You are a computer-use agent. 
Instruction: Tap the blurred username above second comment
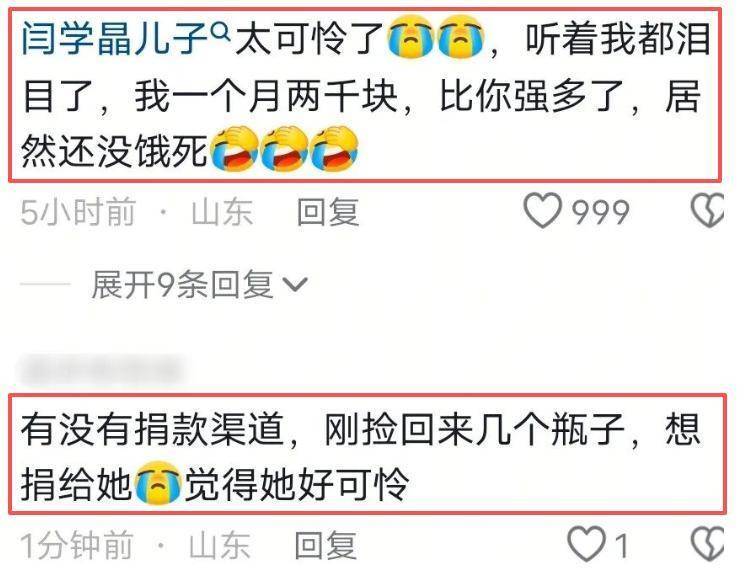point(101,370)
